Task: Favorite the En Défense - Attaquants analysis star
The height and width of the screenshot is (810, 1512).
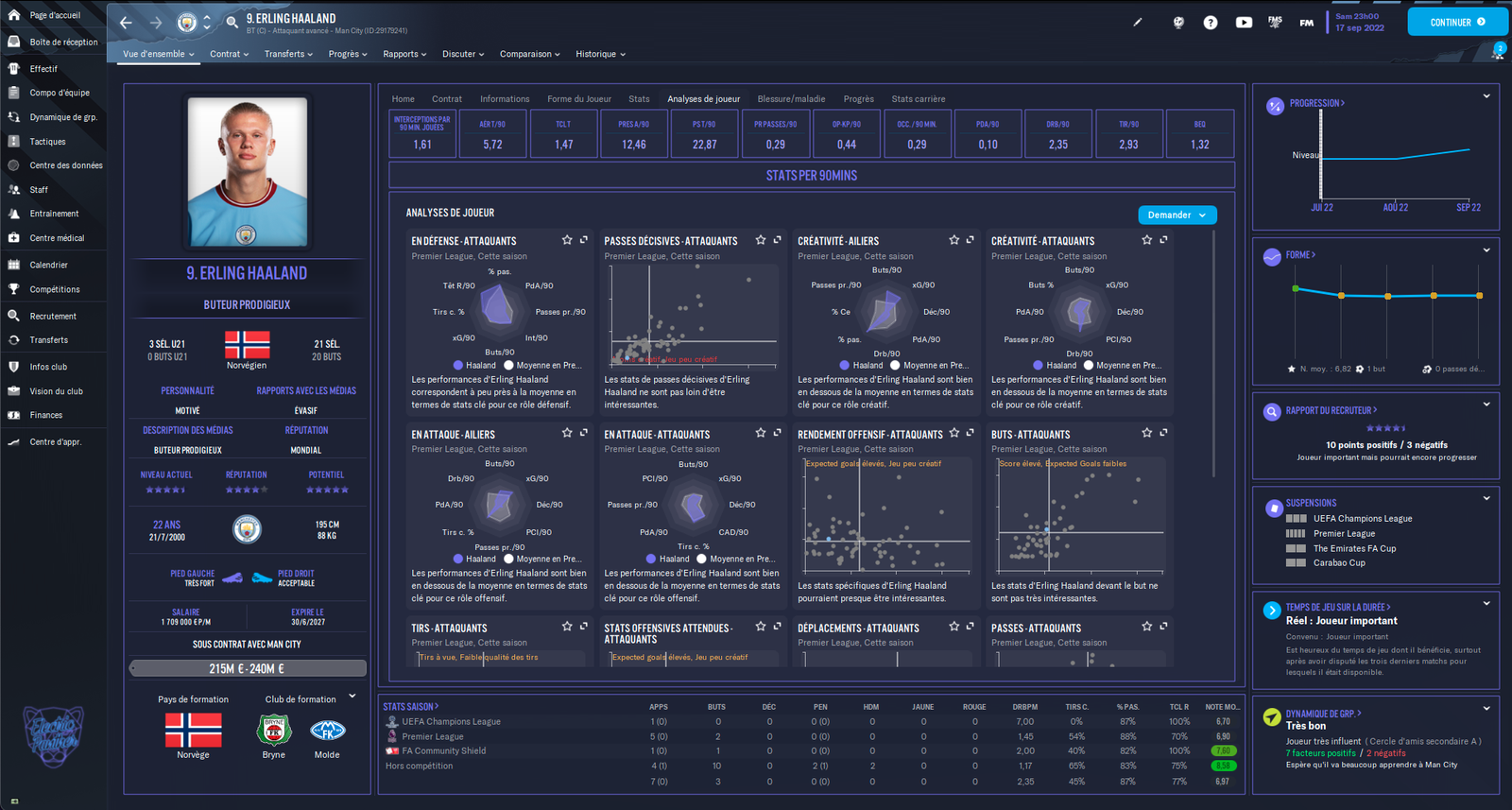Action: pos(567,240)
